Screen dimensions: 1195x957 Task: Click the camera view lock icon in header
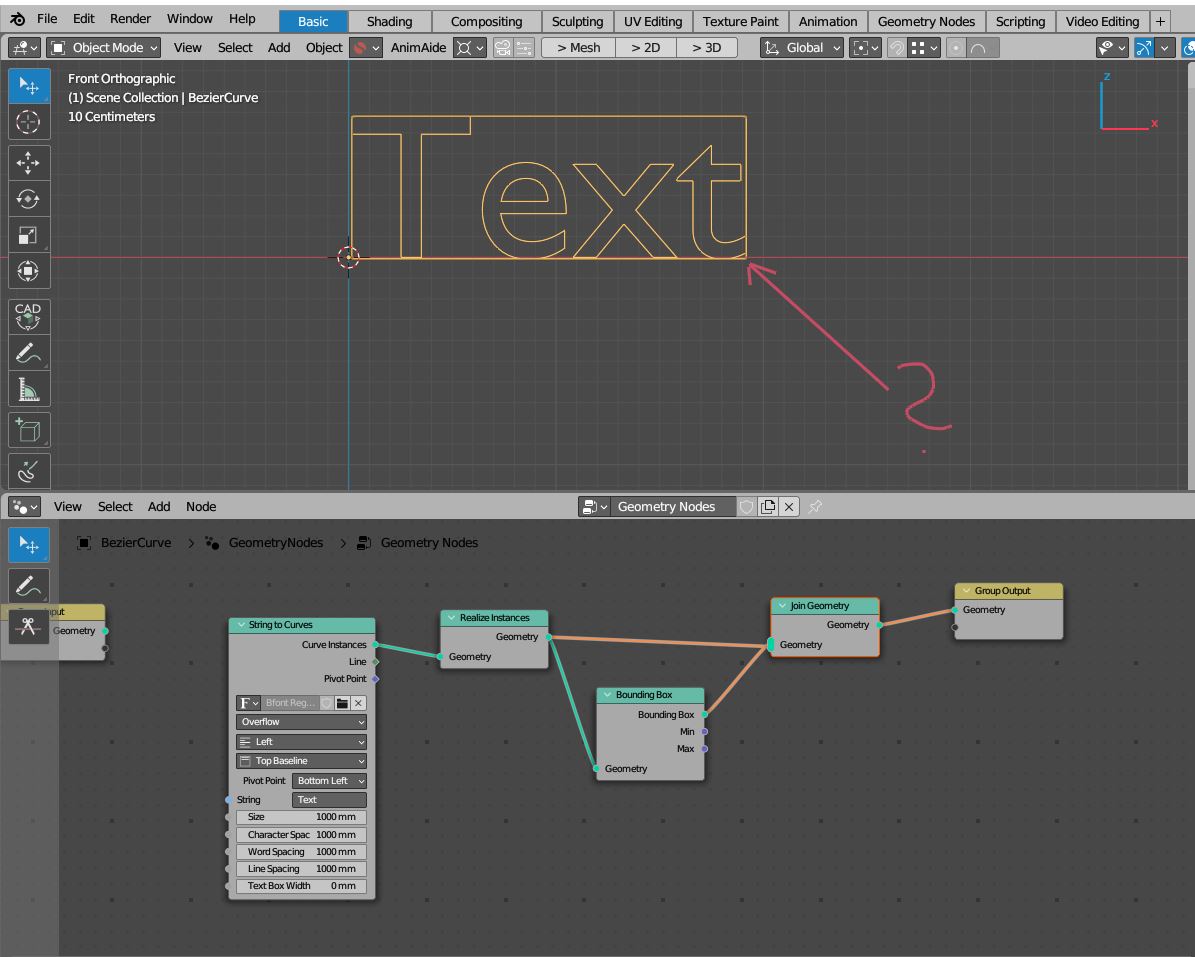click(x=502, y=48)
